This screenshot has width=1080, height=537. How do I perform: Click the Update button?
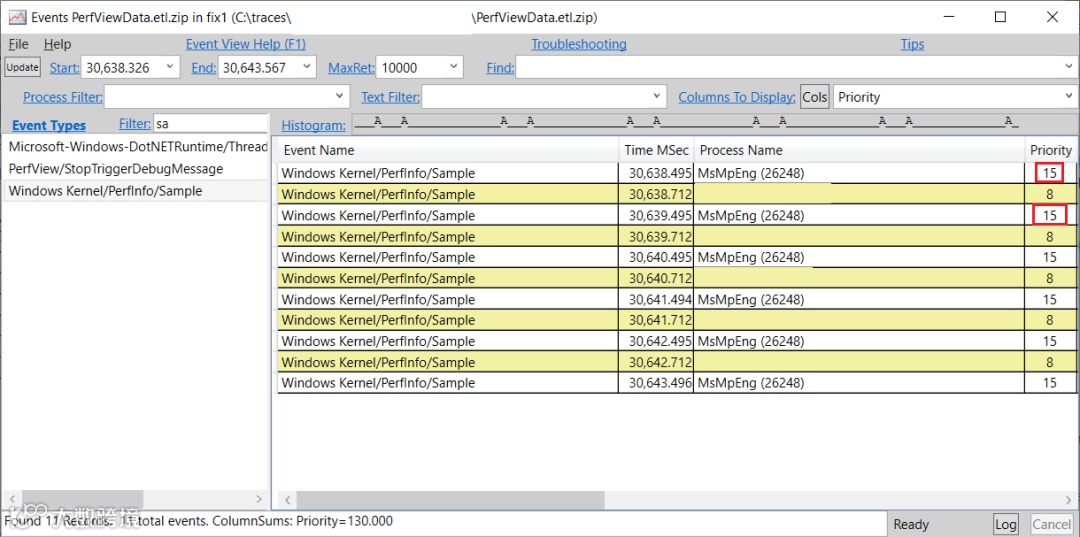(23, 67)
